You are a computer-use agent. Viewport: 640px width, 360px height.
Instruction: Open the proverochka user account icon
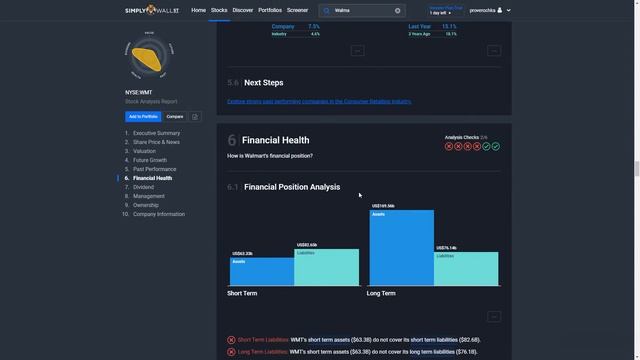[500, 10]
